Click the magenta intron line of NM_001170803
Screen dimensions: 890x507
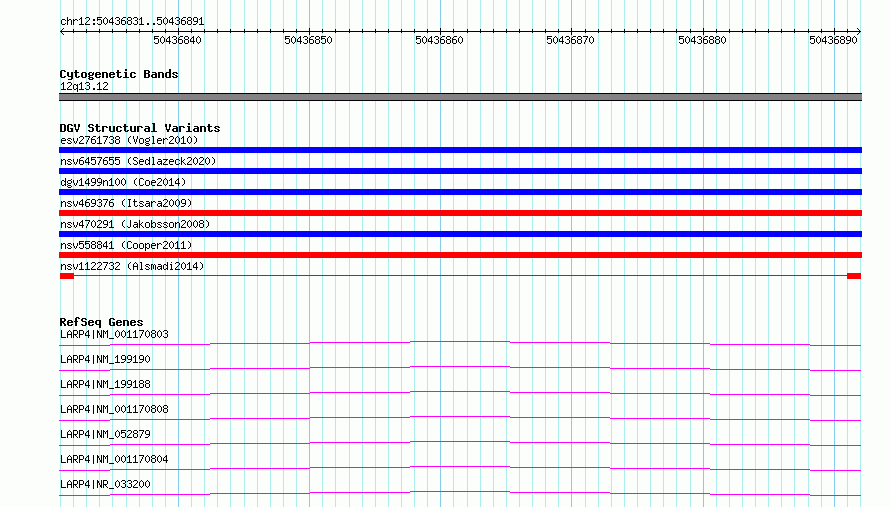click(x=460, y=342)
